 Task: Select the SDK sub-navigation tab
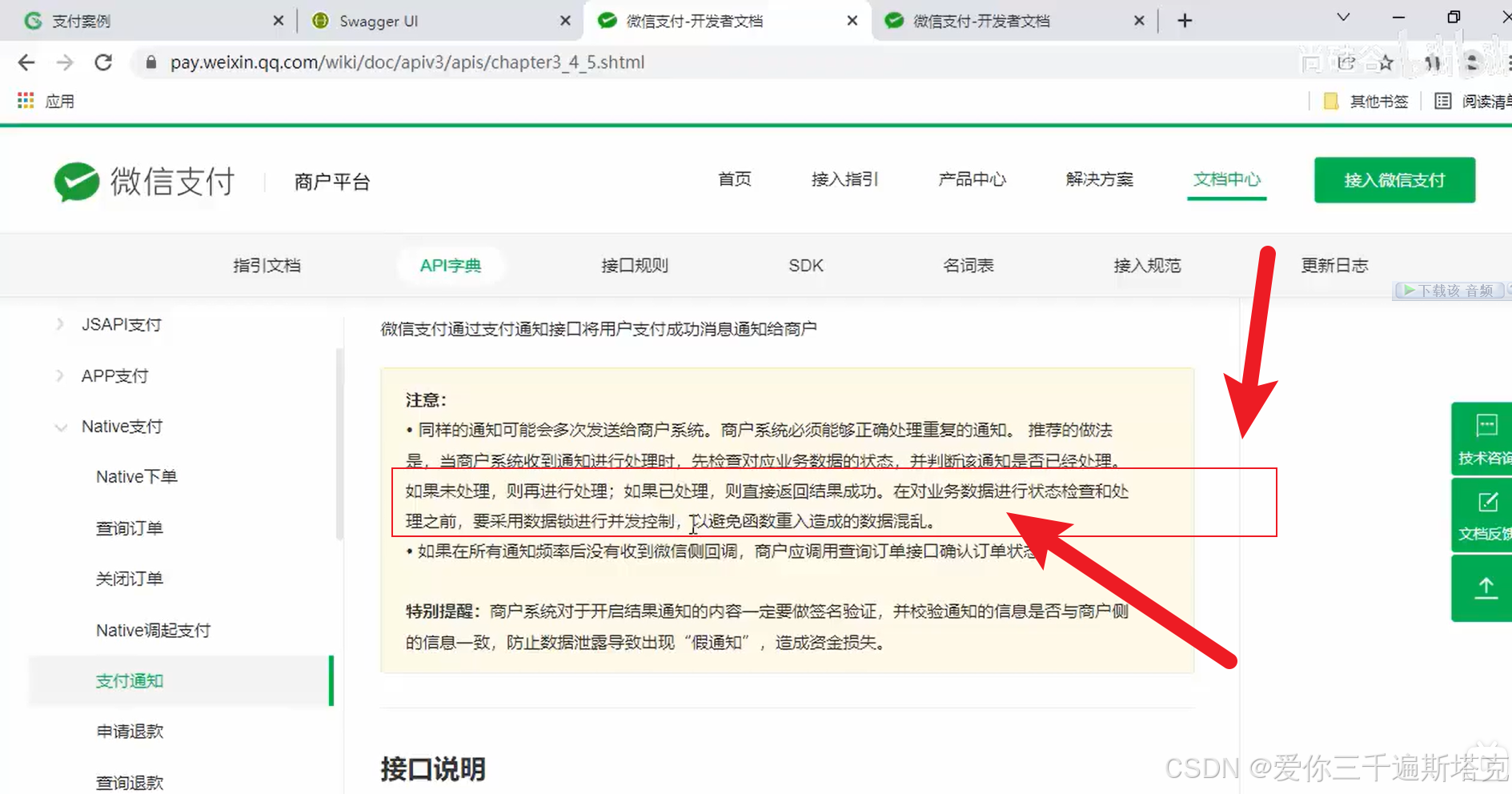click(x=806, y=266)
